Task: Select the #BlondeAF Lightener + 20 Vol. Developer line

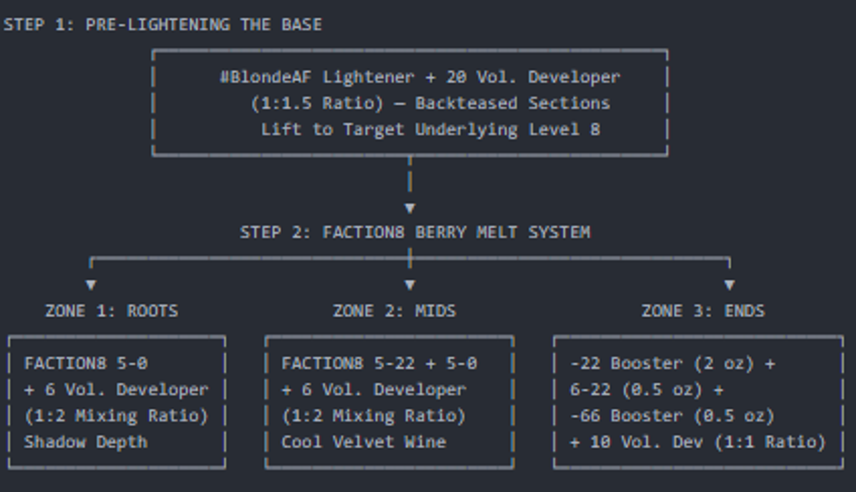Action: [x=420, y=77]
